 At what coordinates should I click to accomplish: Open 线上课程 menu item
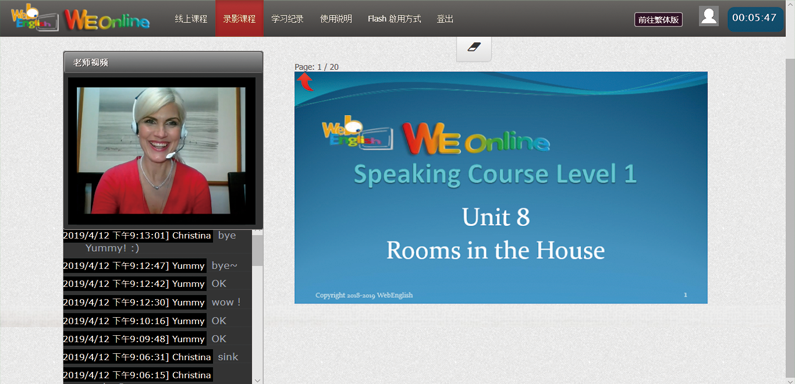click(191, 19)
